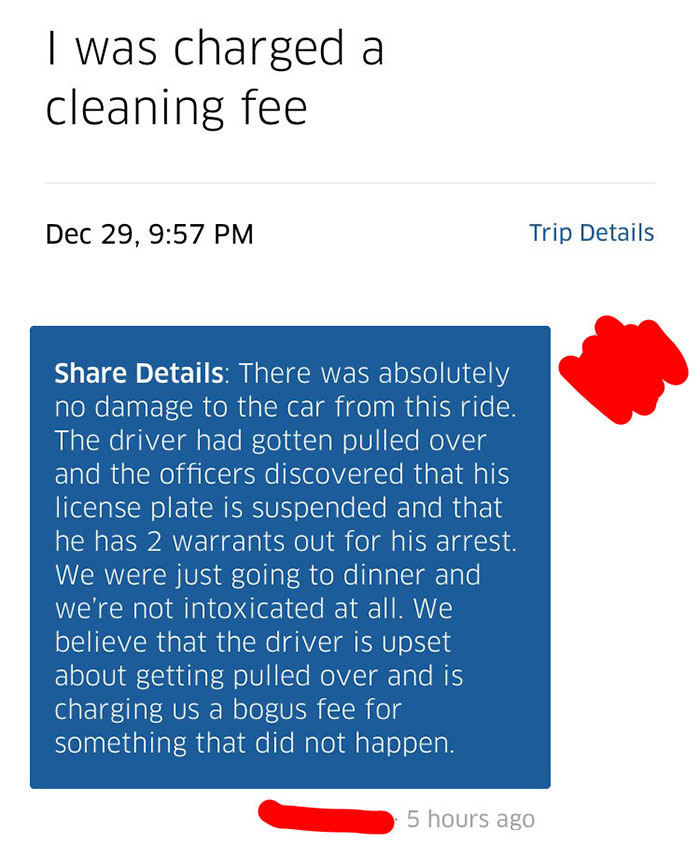Viewport: 700px width, 858px height.
Task: Open the Trip Details link
Action: click(591, 233)
